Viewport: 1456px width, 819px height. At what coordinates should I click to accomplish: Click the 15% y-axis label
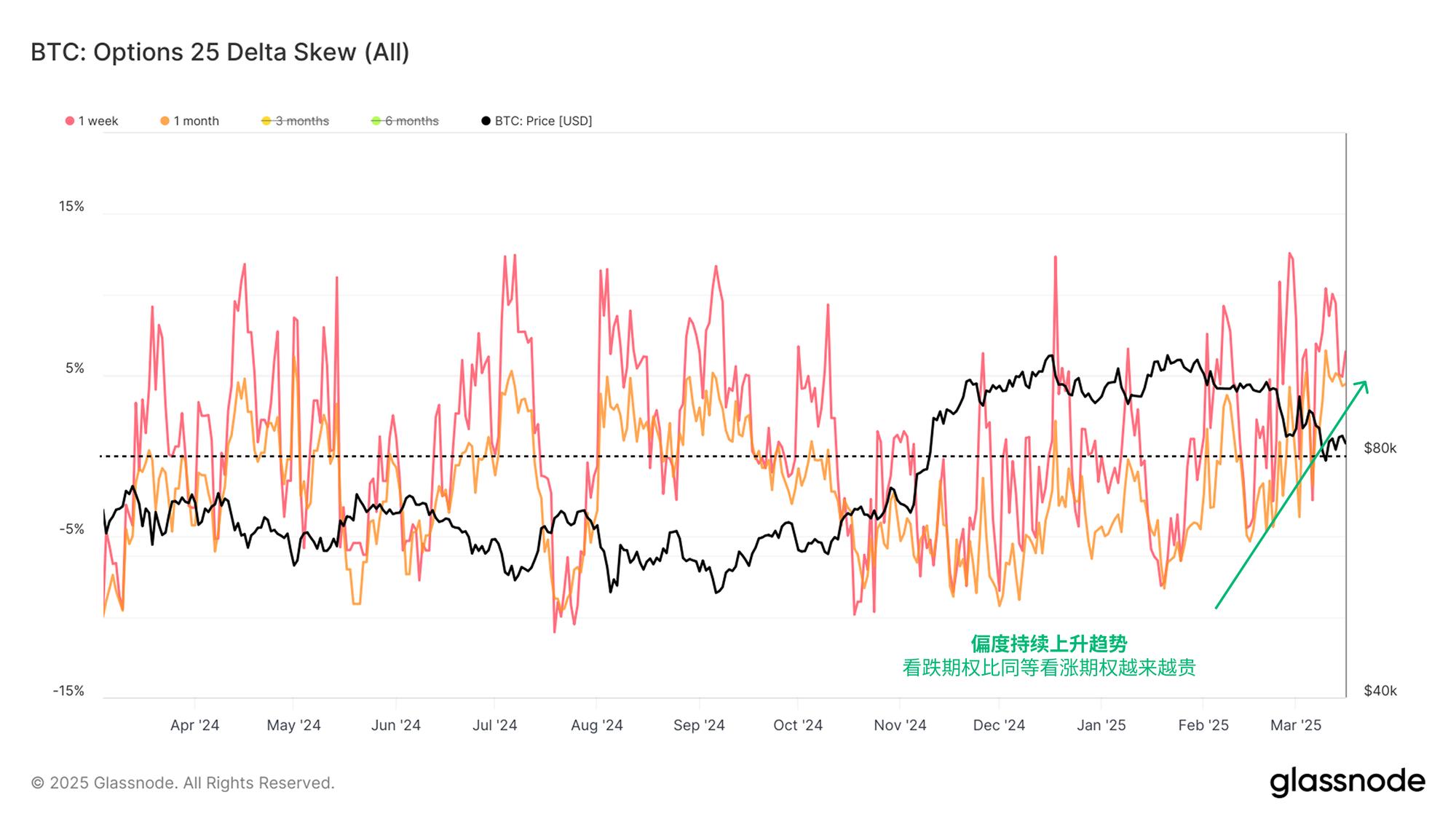[71, 207]
